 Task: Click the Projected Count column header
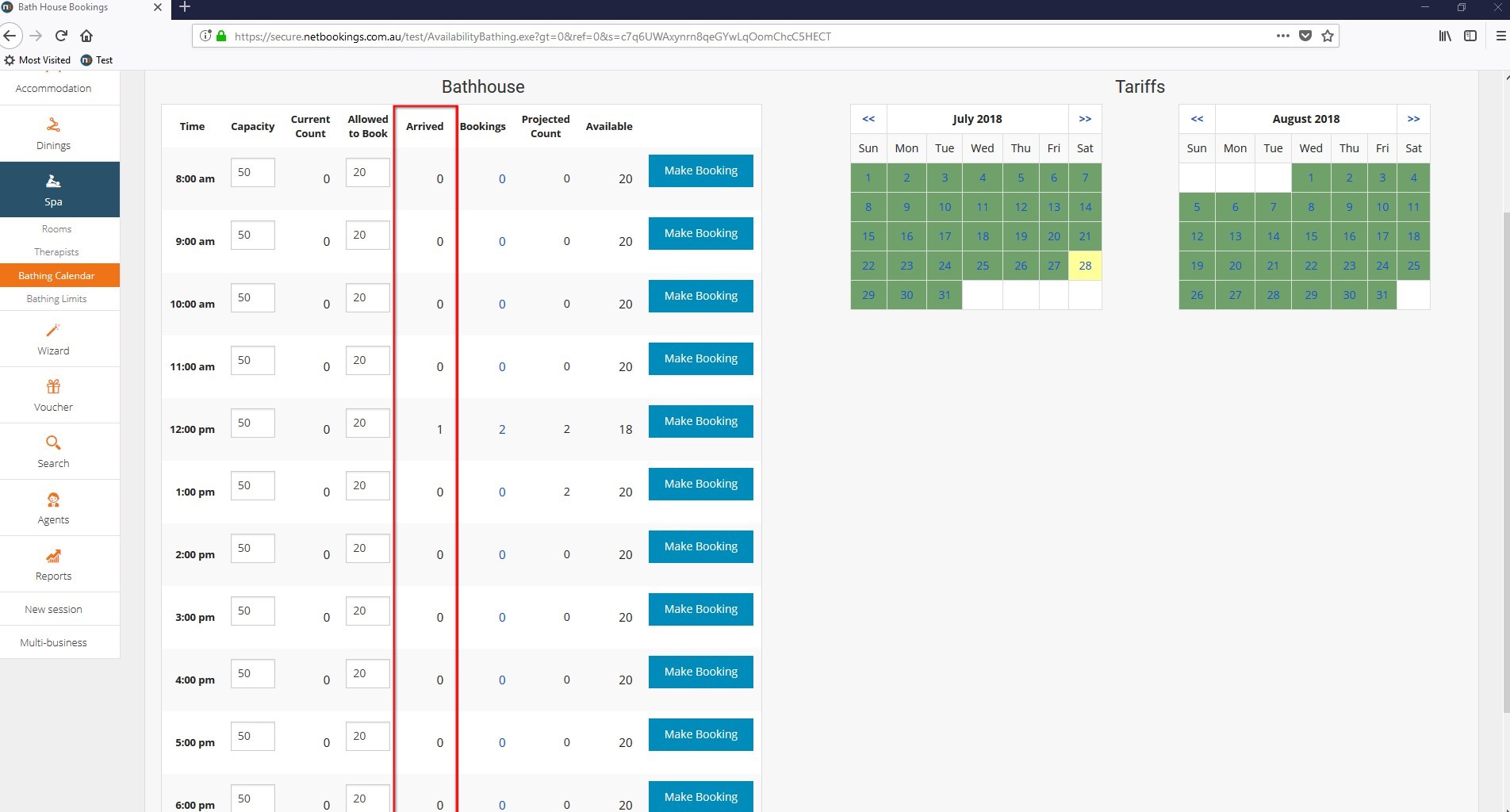click(546, 126)
